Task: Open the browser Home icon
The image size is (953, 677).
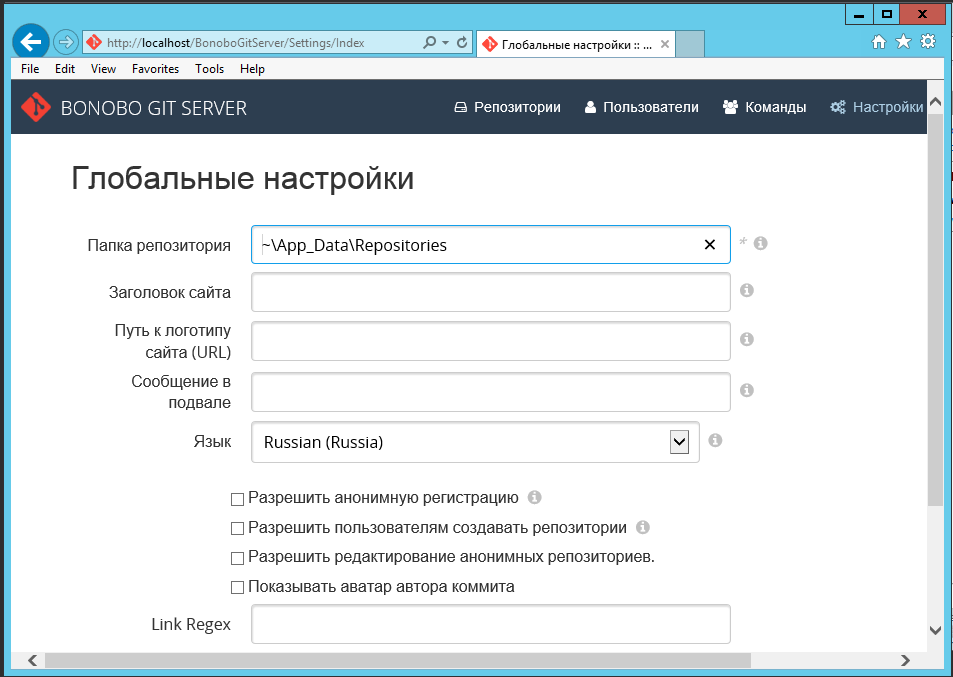Action: (879, 42)
